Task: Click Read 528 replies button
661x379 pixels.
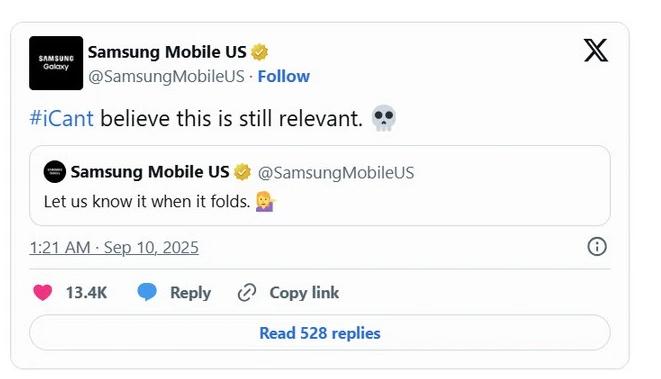Action: click(320, 333)
